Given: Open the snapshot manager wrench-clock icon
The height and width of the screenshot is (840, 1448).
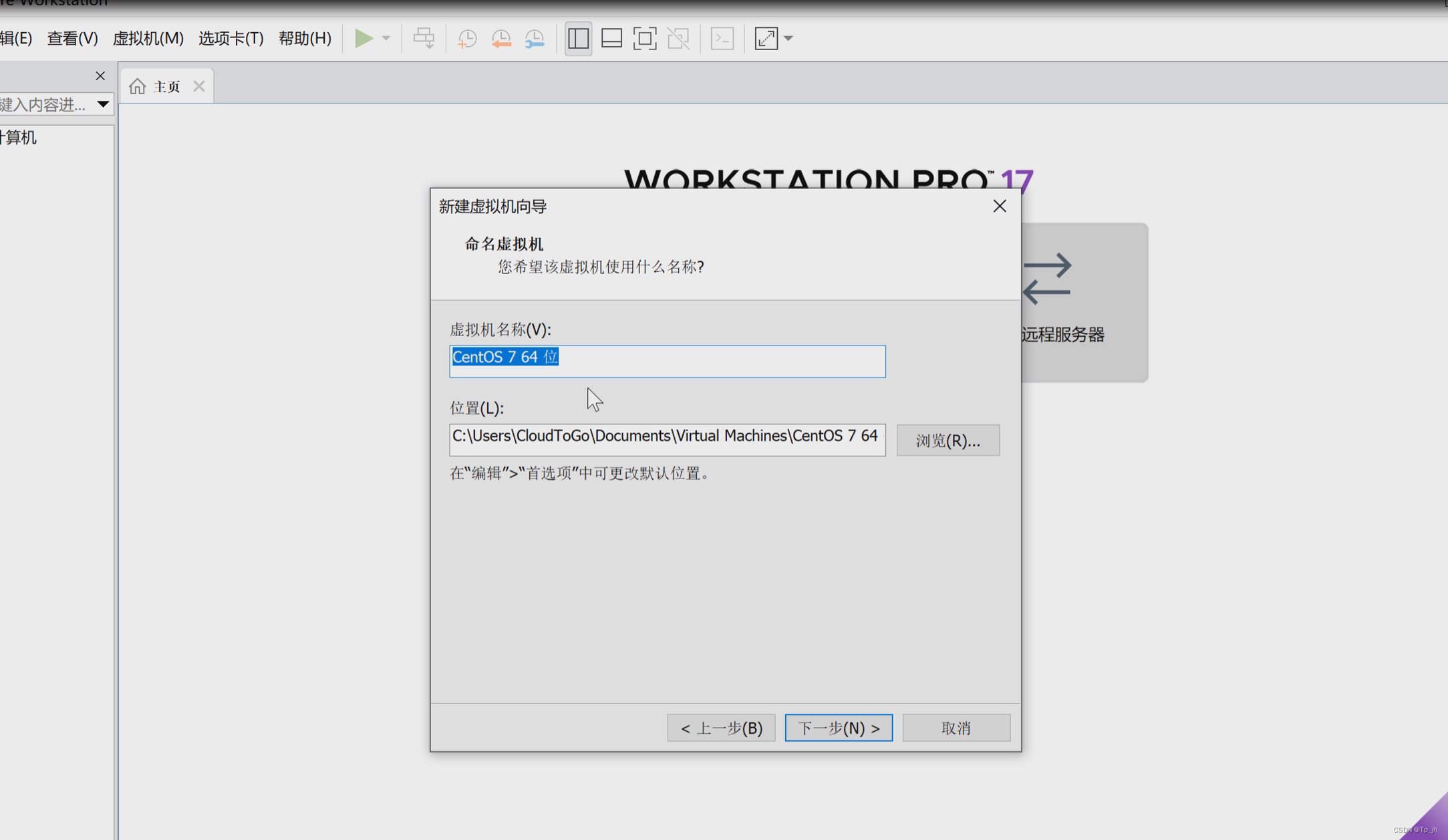Looking at the screenshot, I should coord(535,39).
